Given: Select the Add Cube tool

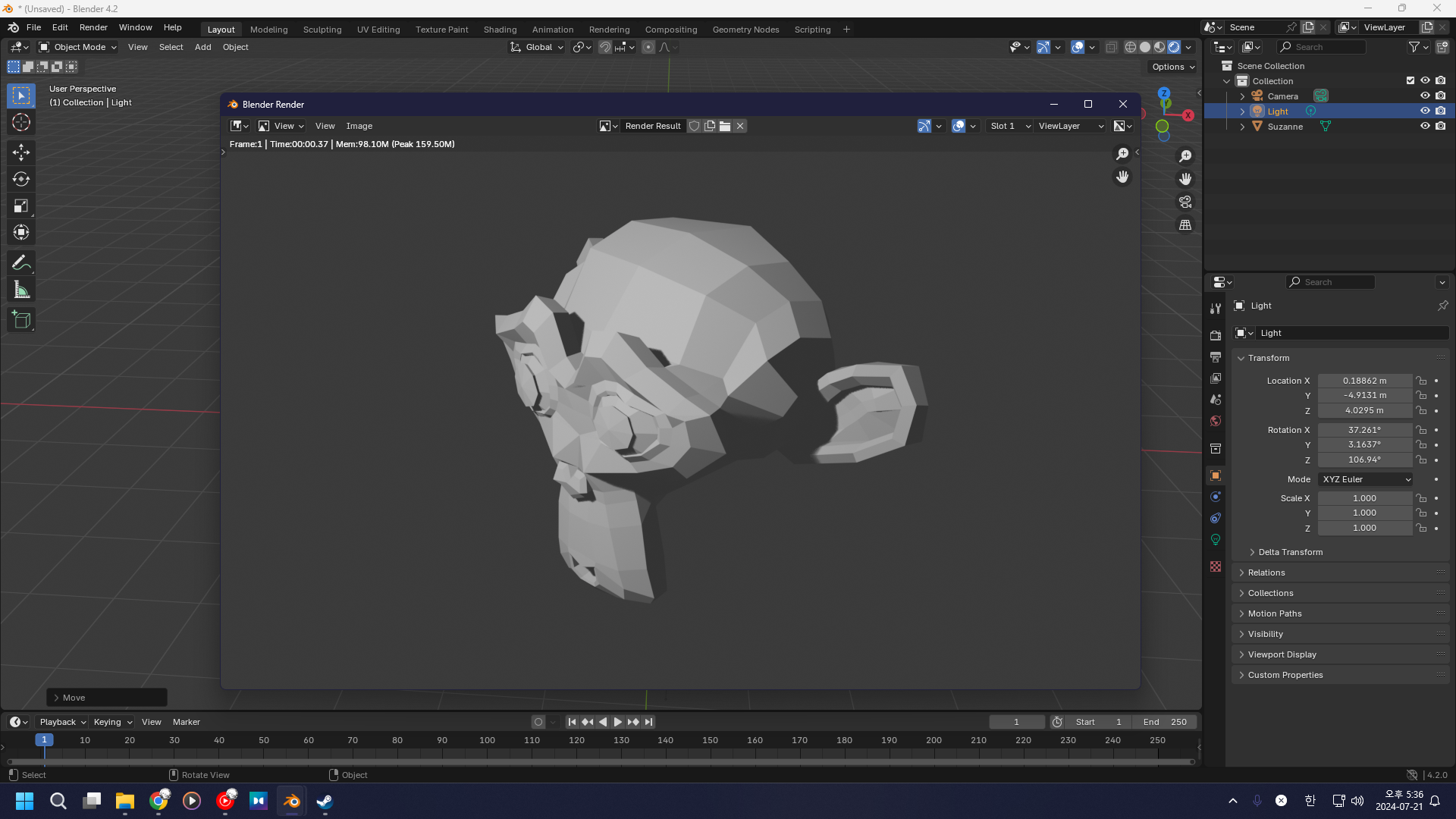Looking at the screenshot, I should (21, 320).
